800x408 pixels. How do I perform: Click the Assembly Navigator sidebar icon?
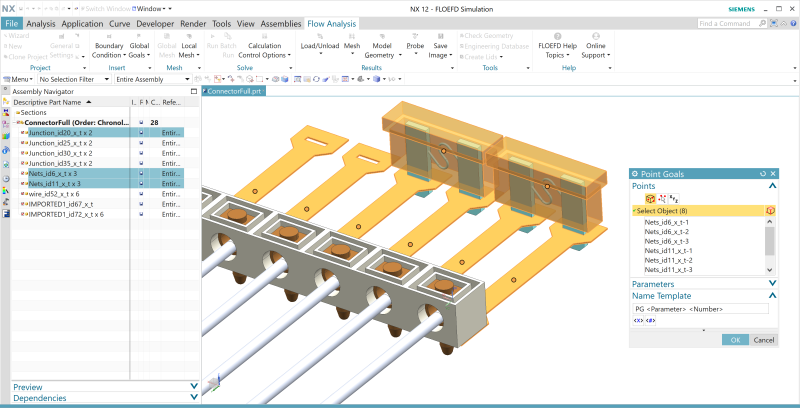pos(6,101)
